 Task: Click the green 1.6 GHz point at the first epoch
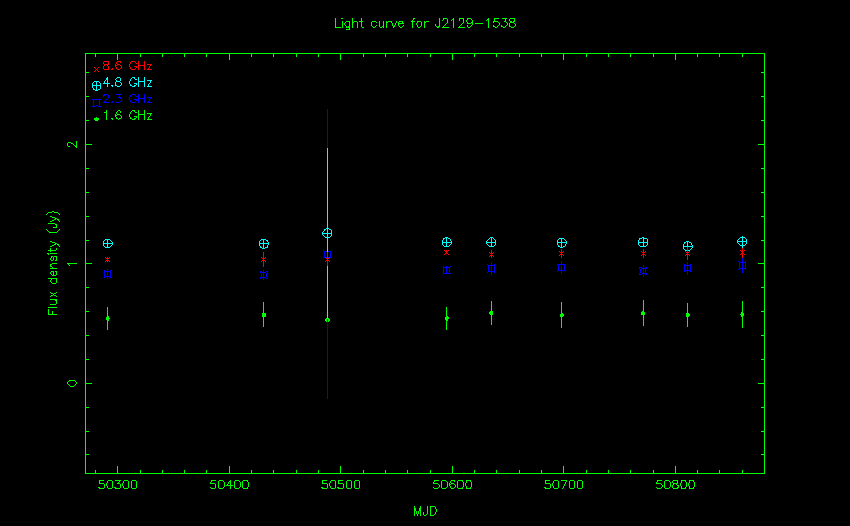108,318
